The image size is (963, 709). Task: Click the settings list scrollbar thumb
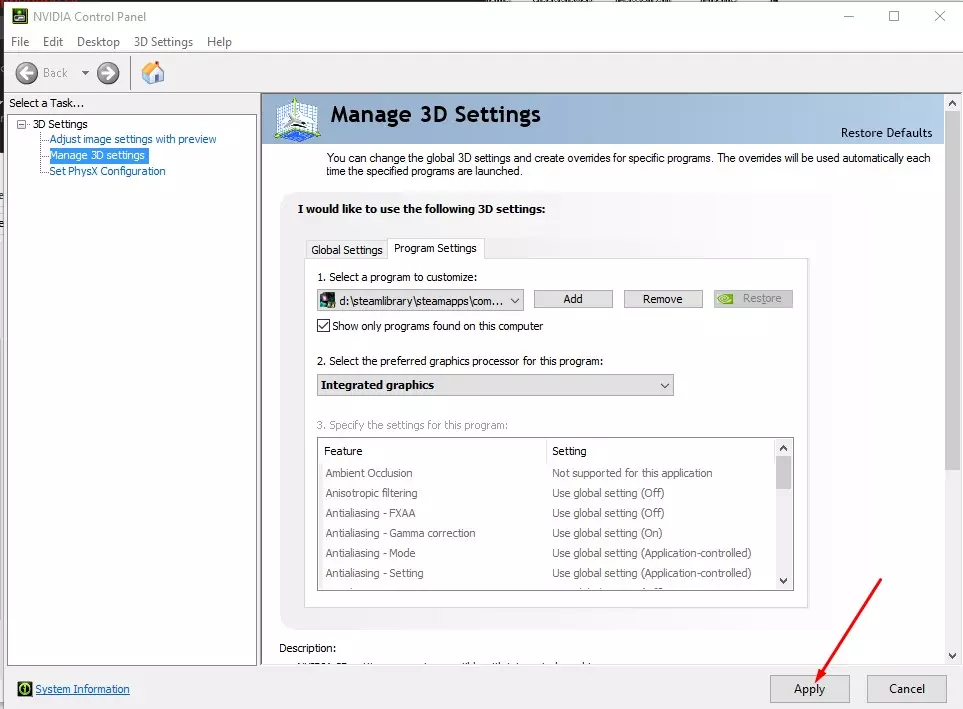783,473
